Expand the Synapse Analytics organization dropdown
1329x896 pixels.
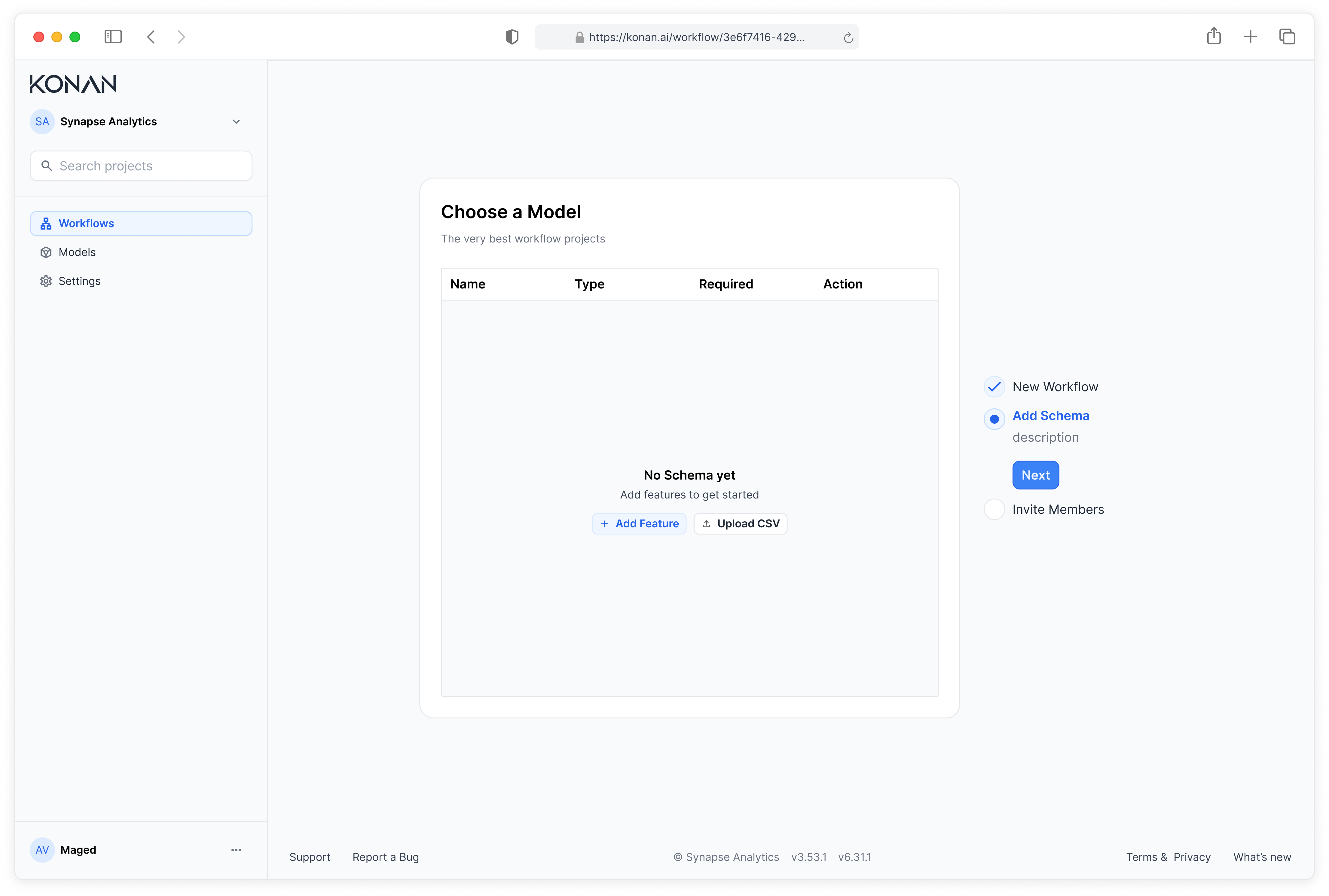(x=236, y=122)
